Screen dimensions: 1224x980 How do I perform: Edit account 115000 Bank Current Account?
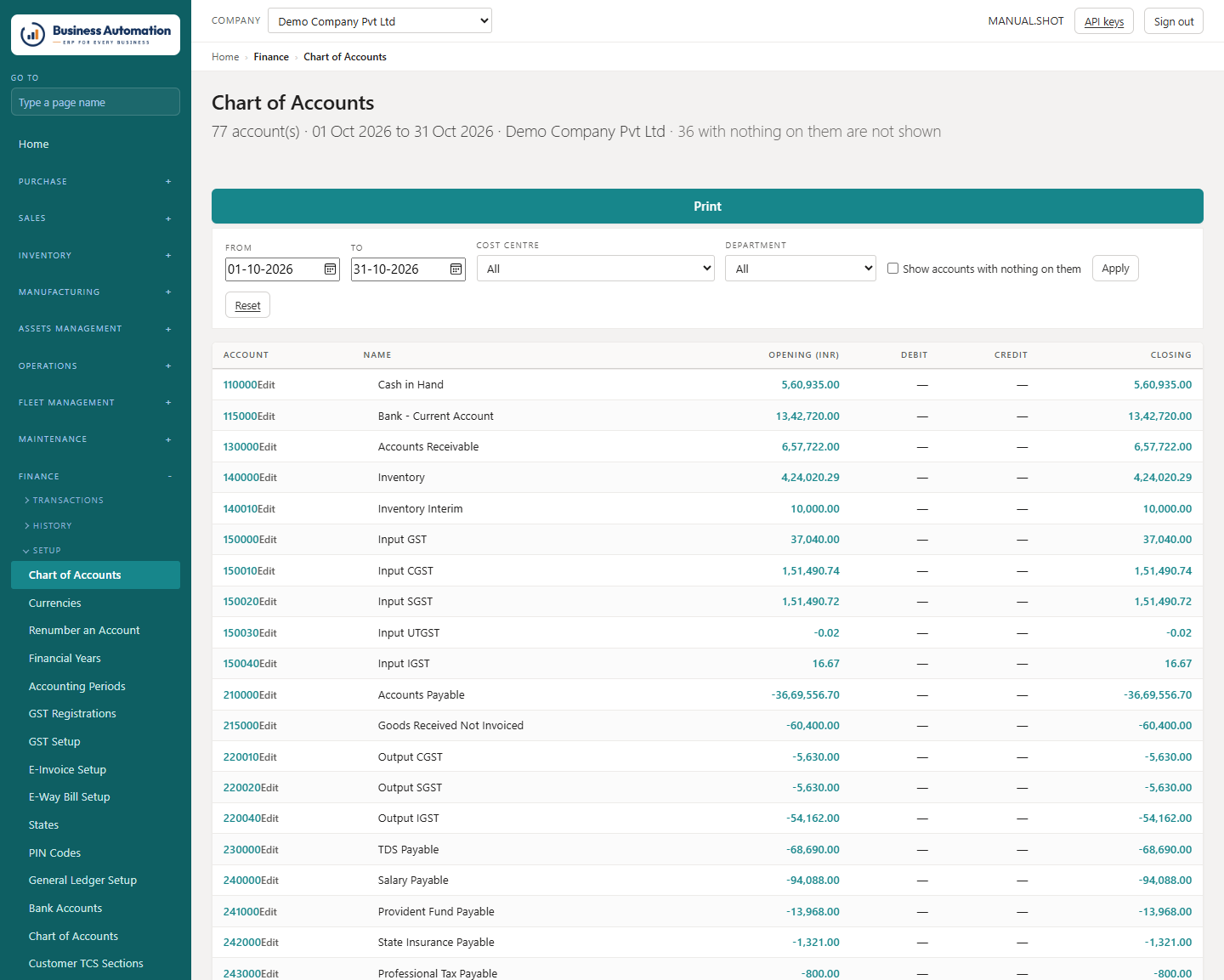266,416
